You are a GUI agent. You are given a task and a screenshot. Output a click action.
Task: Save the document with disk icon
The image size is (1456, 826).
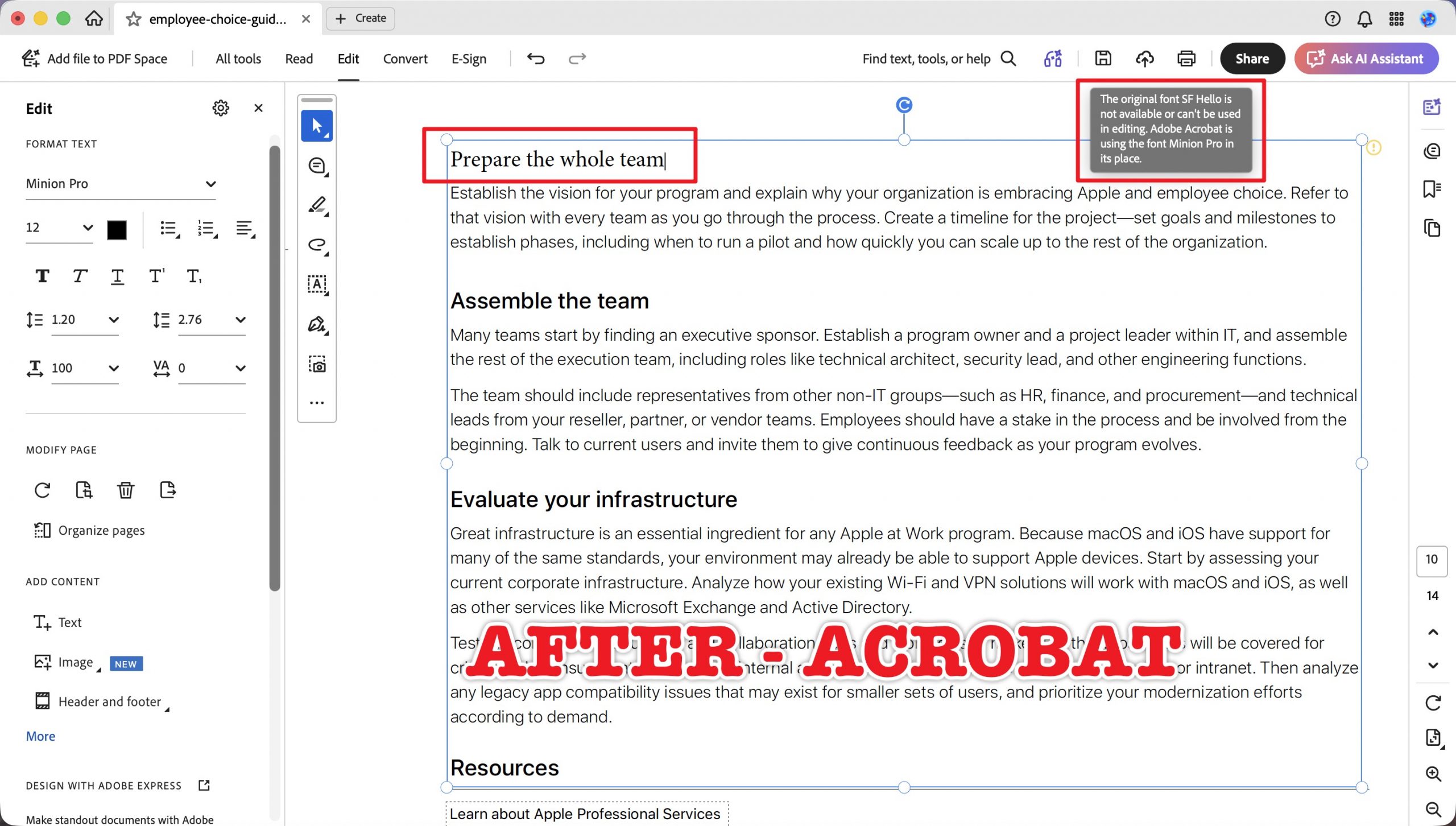point(1103,59)
